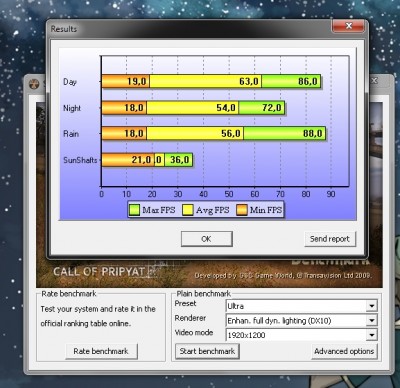Click the yellow Avg FPS legend swatch
The image size is (400, 388).
click(188, 210)
